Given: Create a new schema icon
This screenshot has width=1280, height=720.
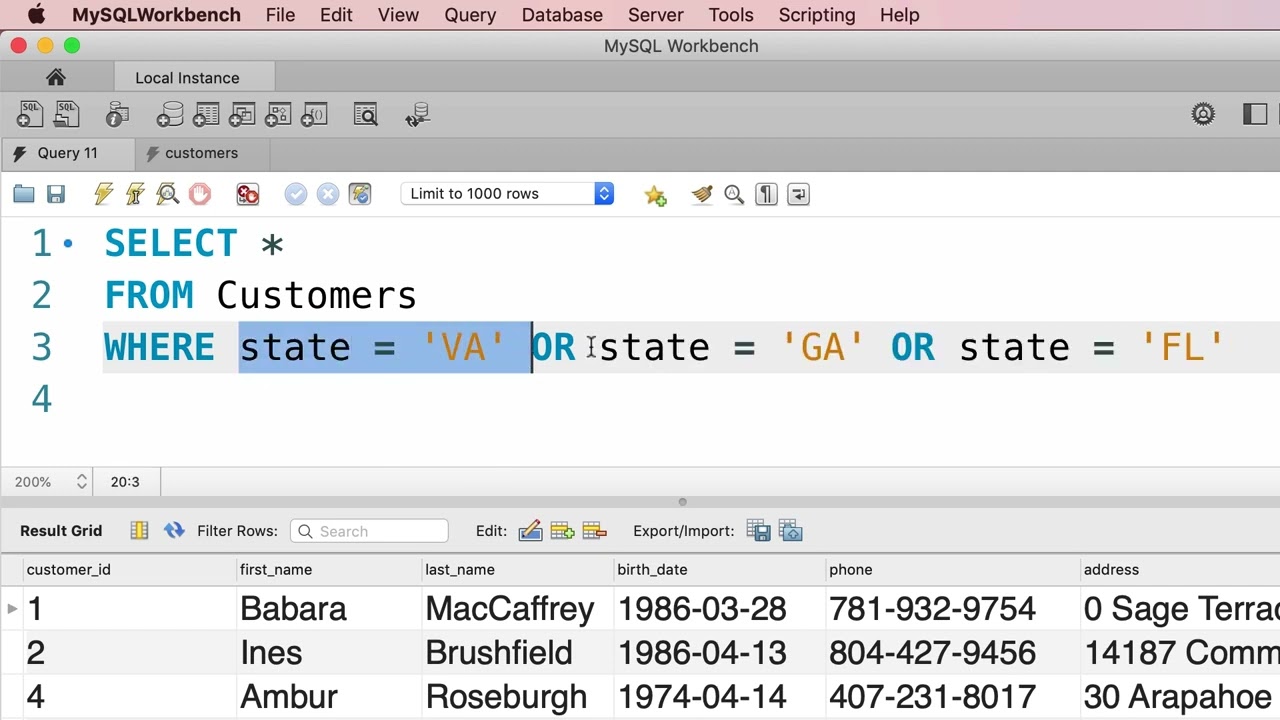Looking at the screenshot, I should (x=169, y=115).
